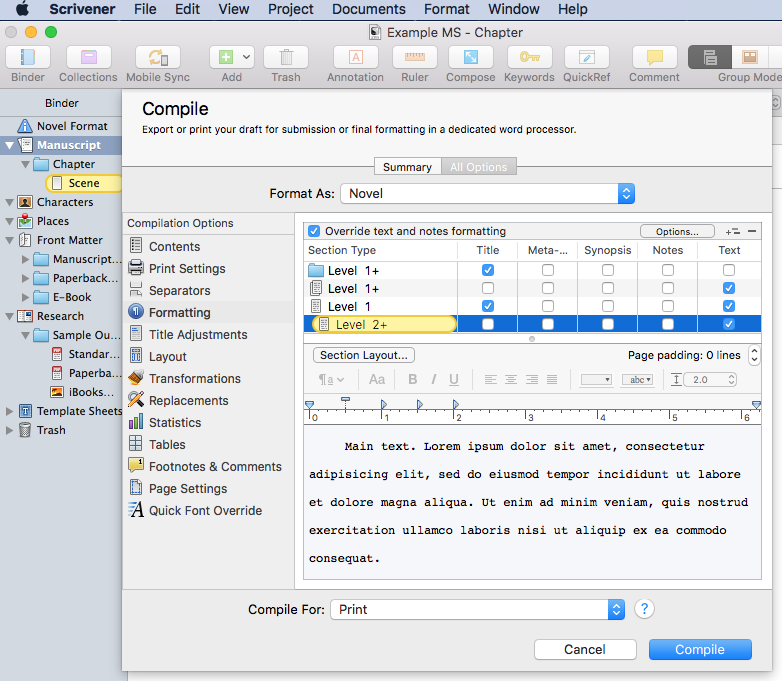Enter Compose mode from the toolbar
Image resolution: width=782 pixels, height=681 pixels.
[470, 57]
